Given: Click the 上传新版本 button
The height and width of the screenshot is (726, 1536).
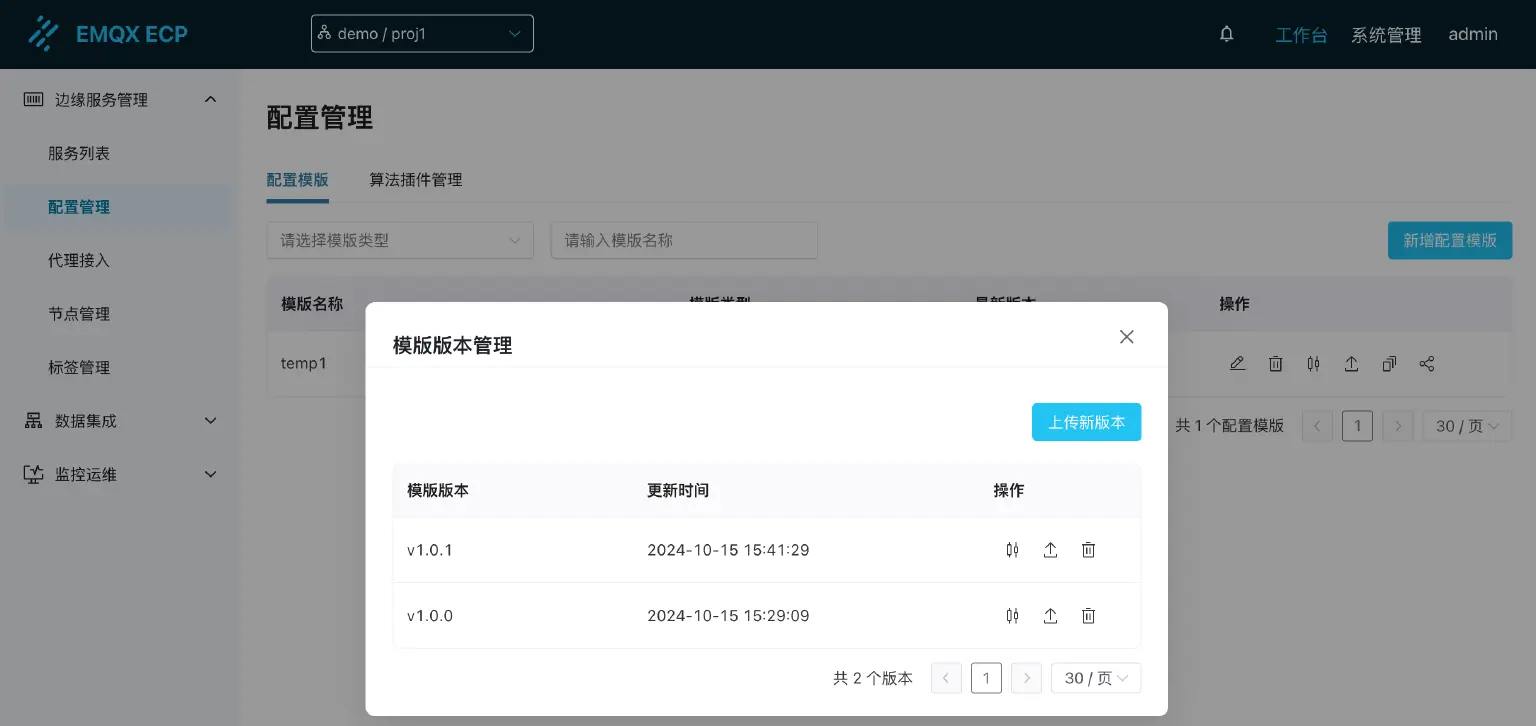Looking at the screenshot, I should click(1086, 421).
